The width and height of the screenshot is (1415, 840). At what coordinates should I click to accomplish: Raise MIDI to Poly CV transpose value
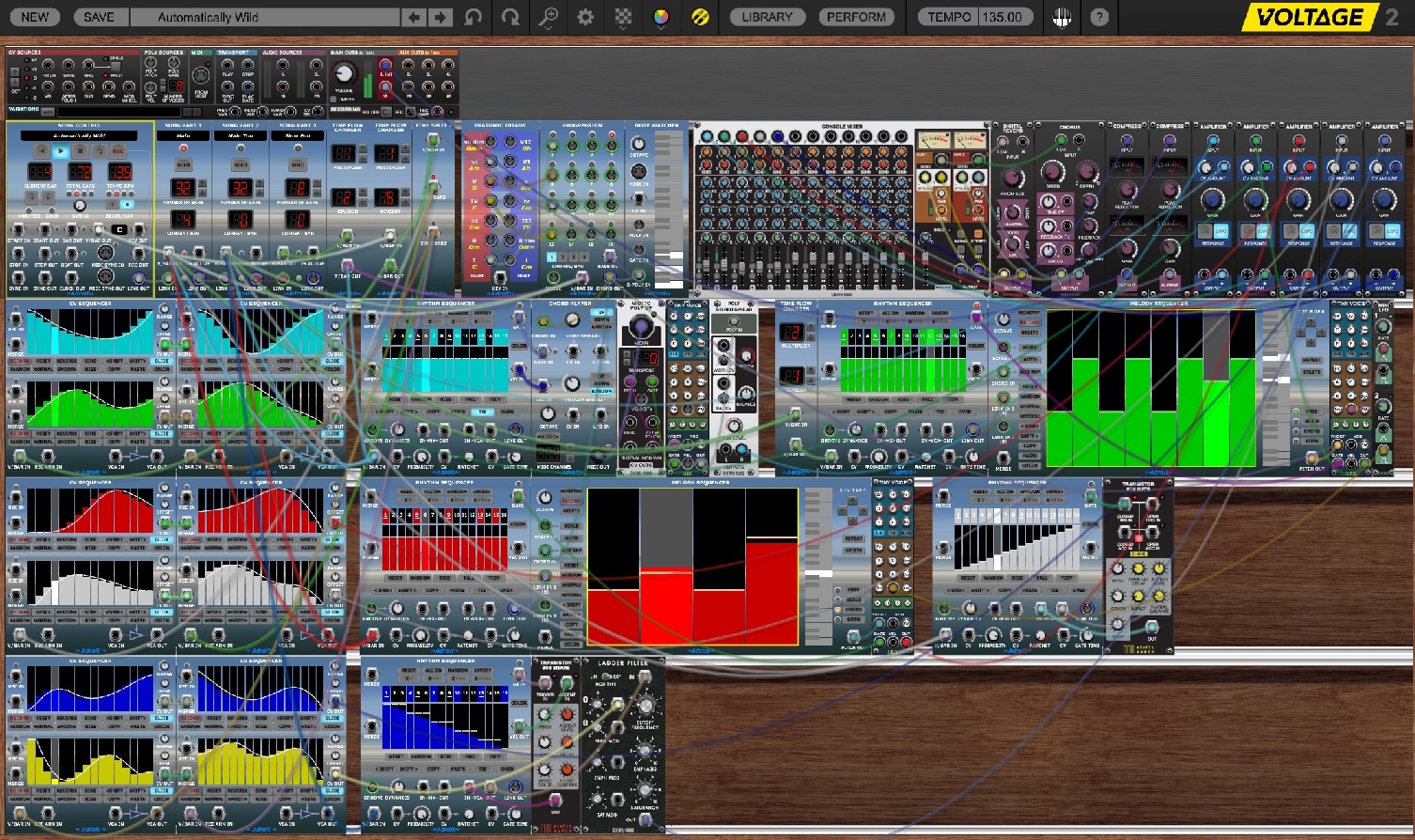[627, 353]
